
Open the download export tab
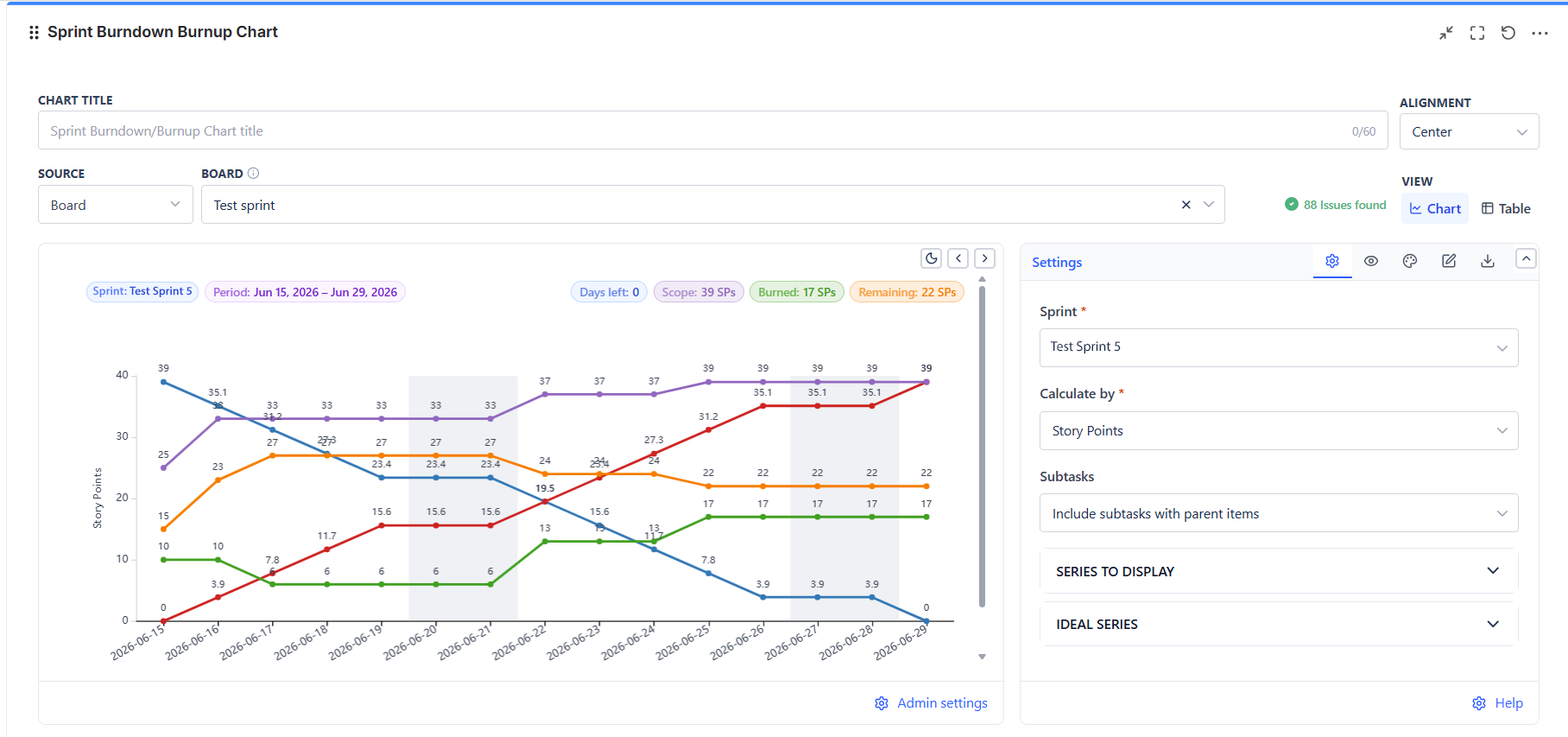[x=1488, y=261]
